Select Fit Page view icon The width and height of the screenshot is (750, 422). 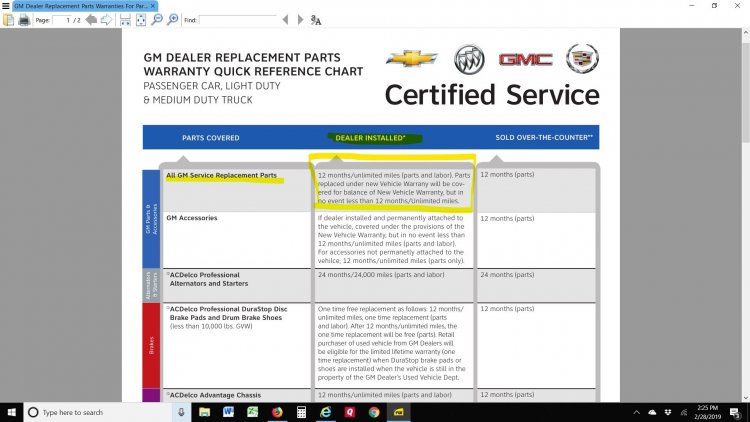141,20
